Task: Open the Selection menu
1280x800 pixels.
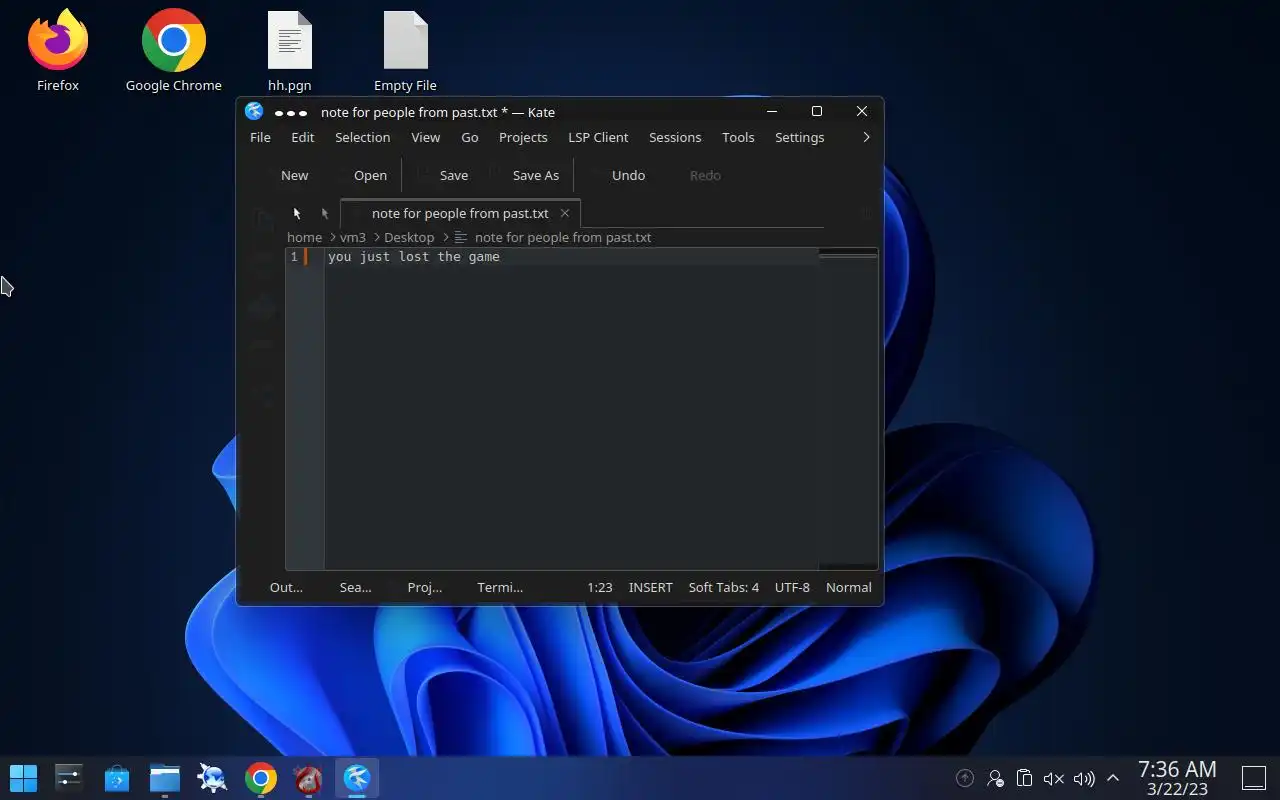Action: pyautogui.click(x=362, y=137)
